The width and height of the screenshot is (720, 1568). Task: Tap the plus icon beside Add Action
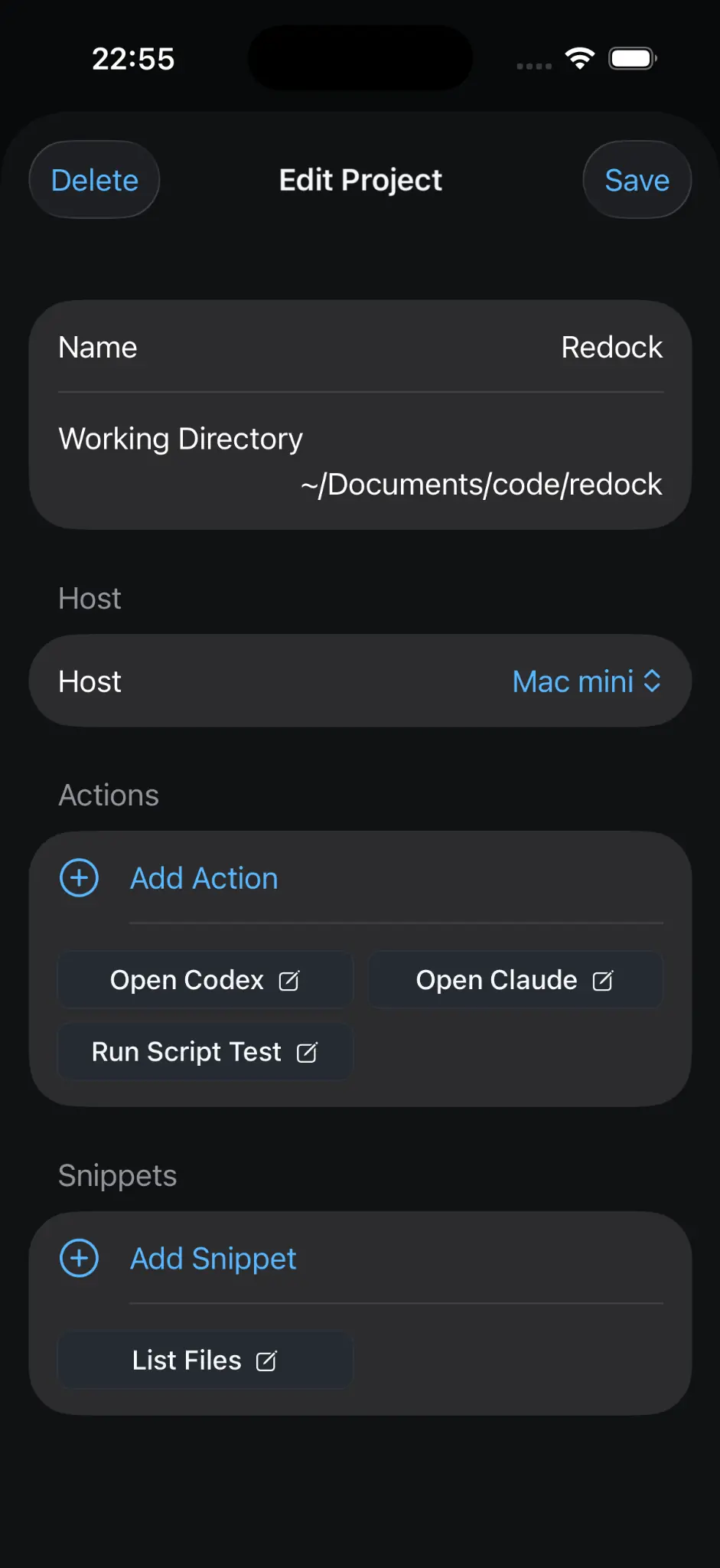tap(80, 877)
